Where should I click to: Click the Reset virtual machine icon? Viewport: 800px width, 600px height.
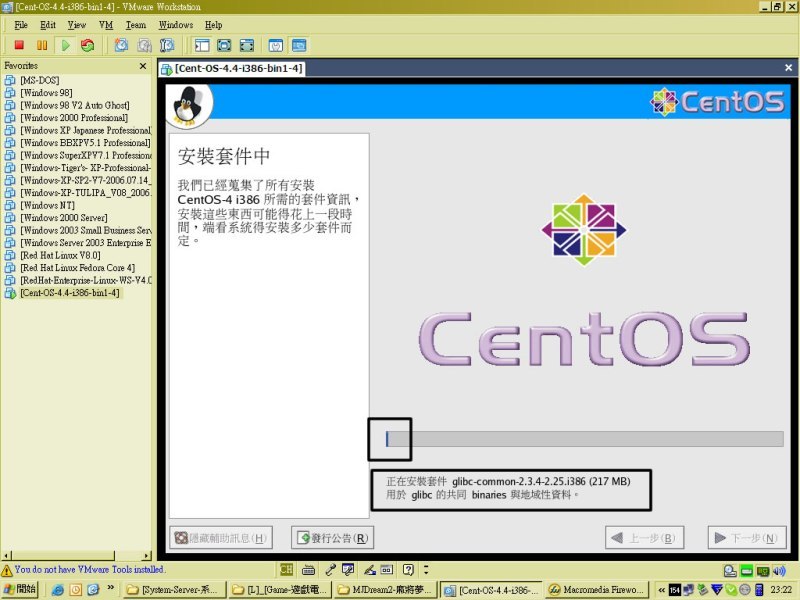tap(88, 45)
